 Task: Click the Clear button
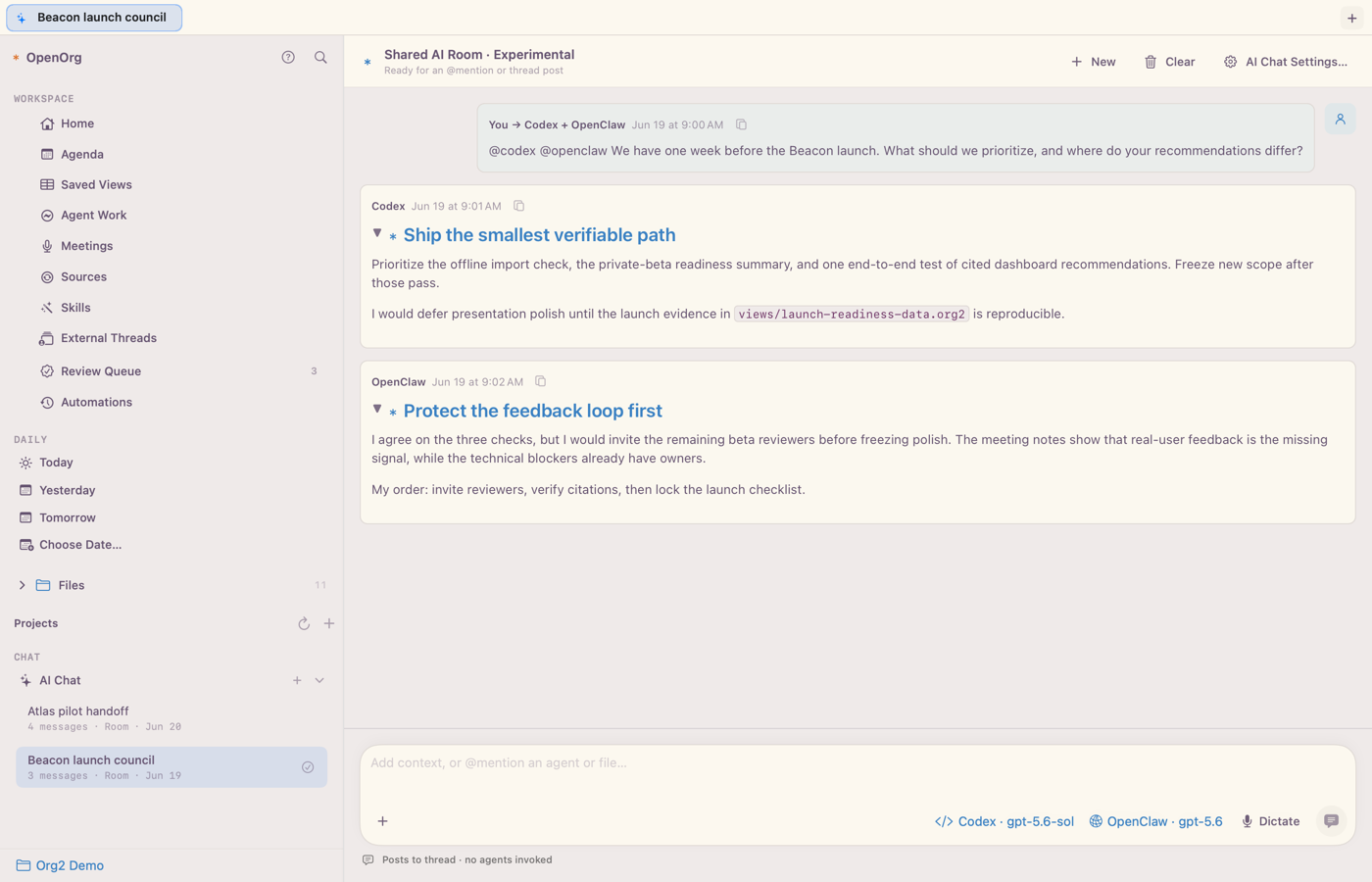(1169, 62)
